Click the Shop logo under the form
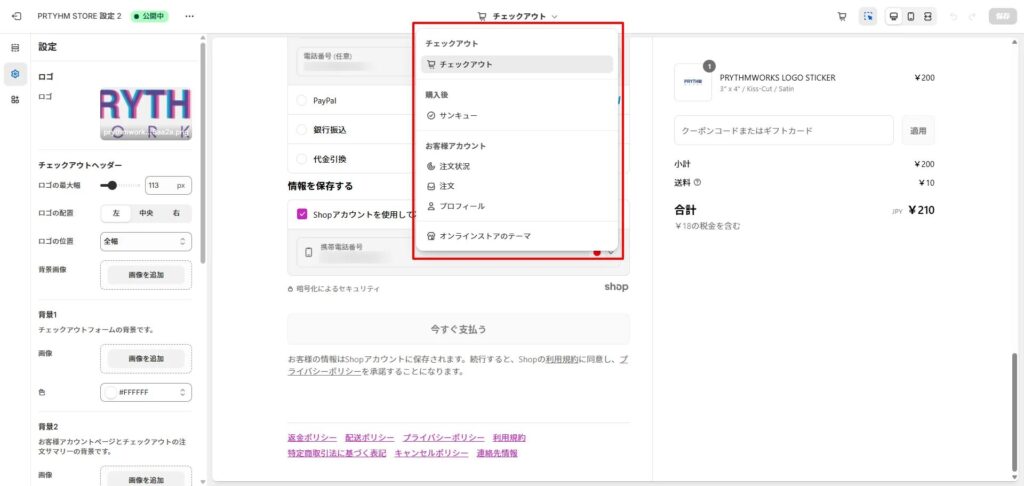1024x486 pixels. click(x=616, y=287)
